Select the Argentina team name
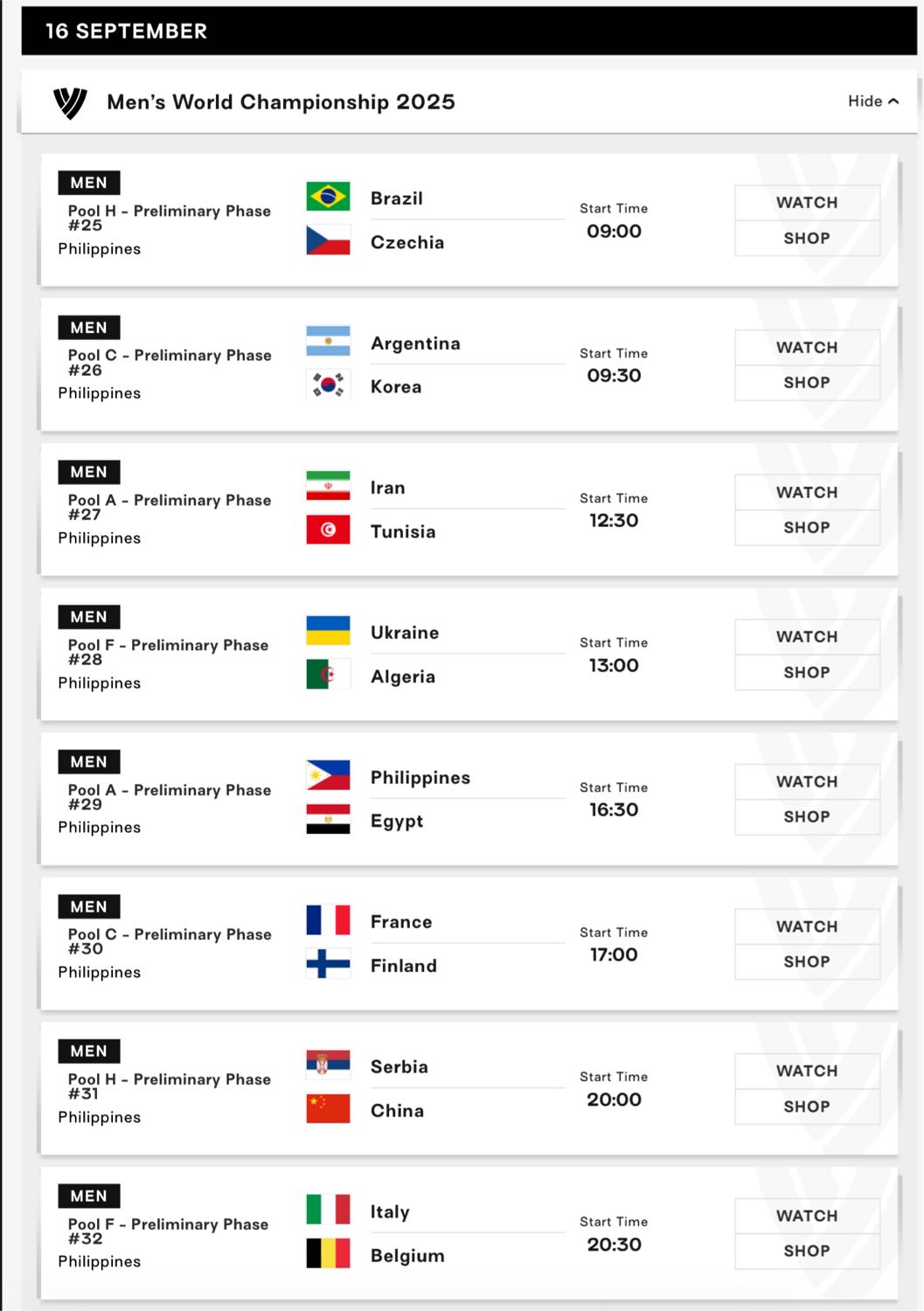This screenshot has width=924, height=1311. [x=415, y=343]
